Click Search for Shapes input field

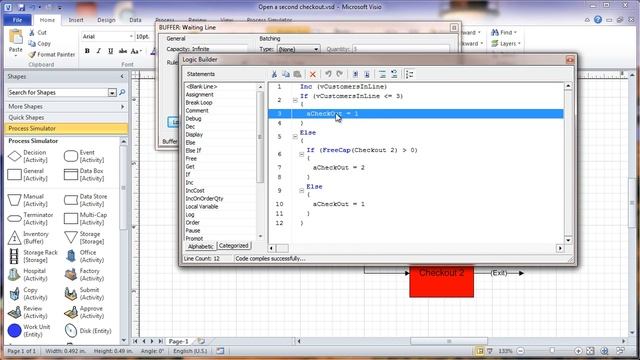58,93
